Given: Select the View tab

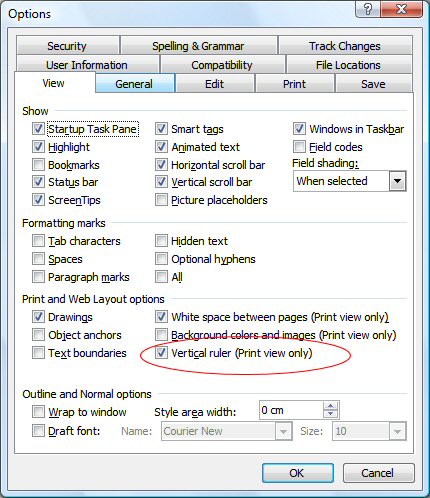Looking at the screenshot, I should coord(54,83).
